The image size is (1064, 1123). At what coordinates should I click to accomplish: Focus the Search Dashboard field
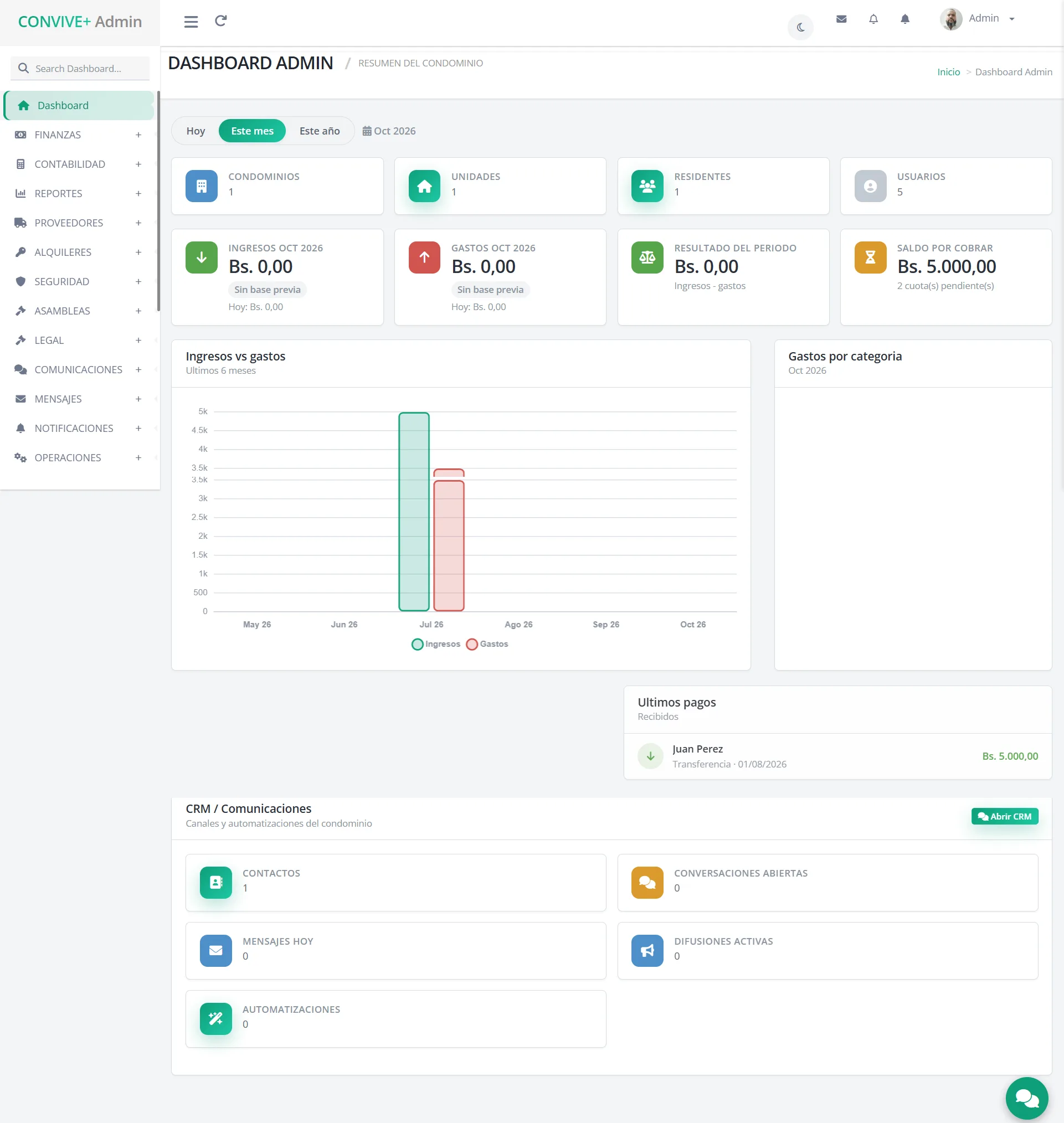[x=80, y=68]
